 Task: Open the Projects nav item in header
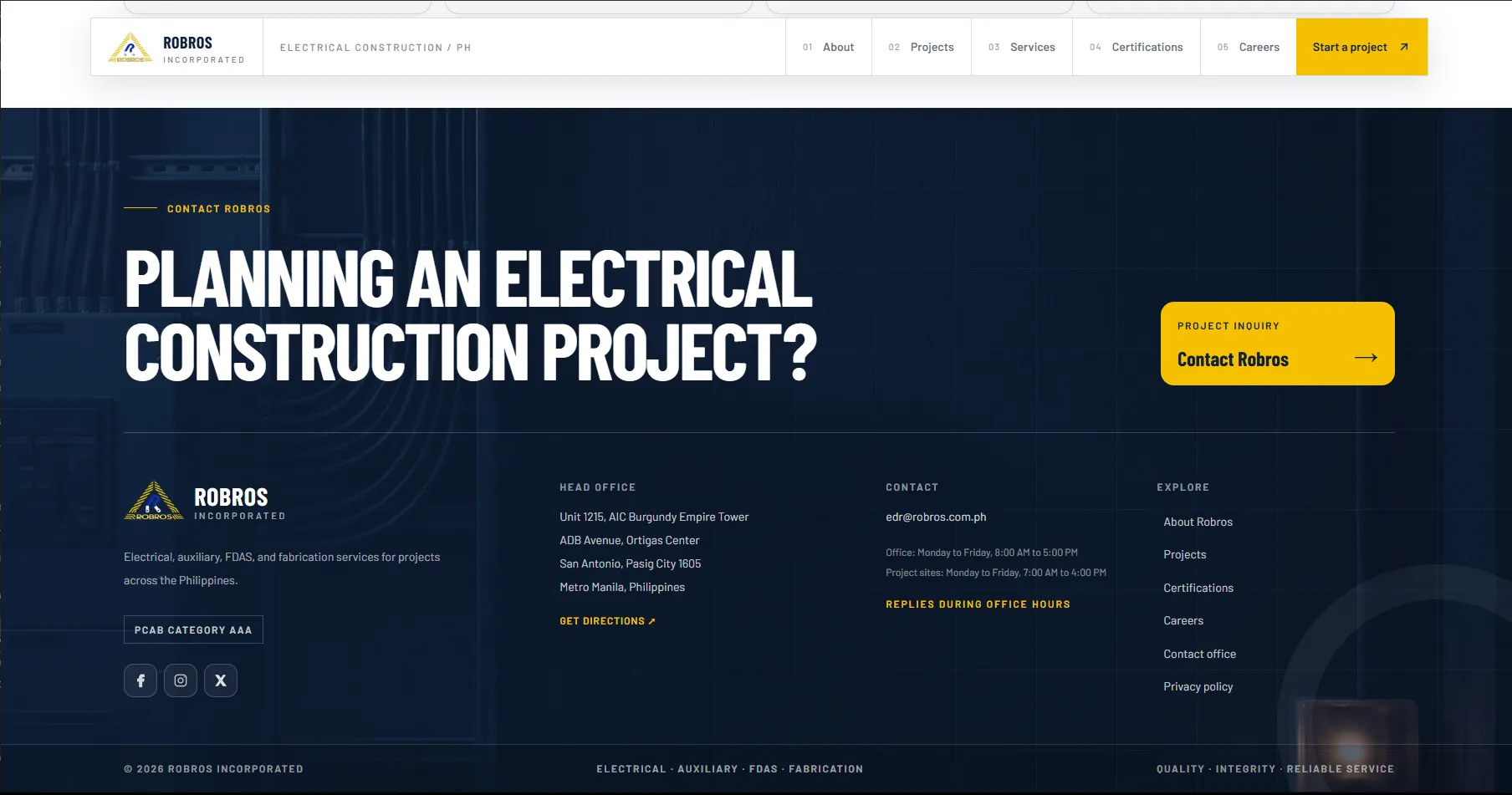922,48
